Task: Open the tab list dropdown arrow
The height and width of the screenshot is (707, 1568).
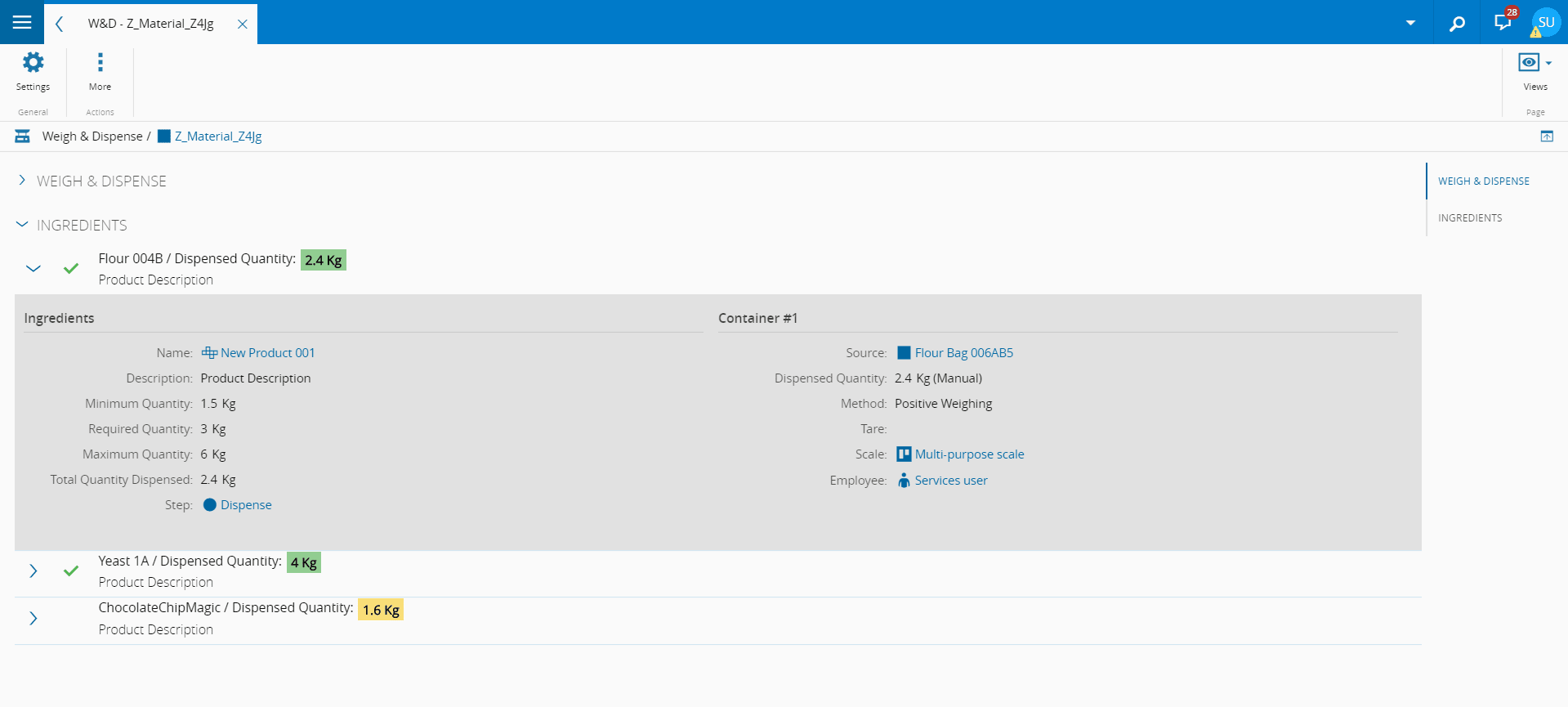Action: coord(1410,23)
